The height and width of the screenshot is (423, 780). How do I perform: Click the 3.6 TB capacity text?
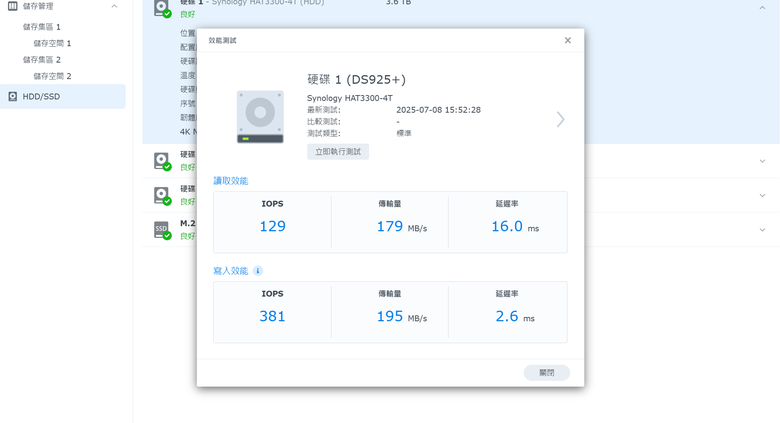tap(398, 2)
